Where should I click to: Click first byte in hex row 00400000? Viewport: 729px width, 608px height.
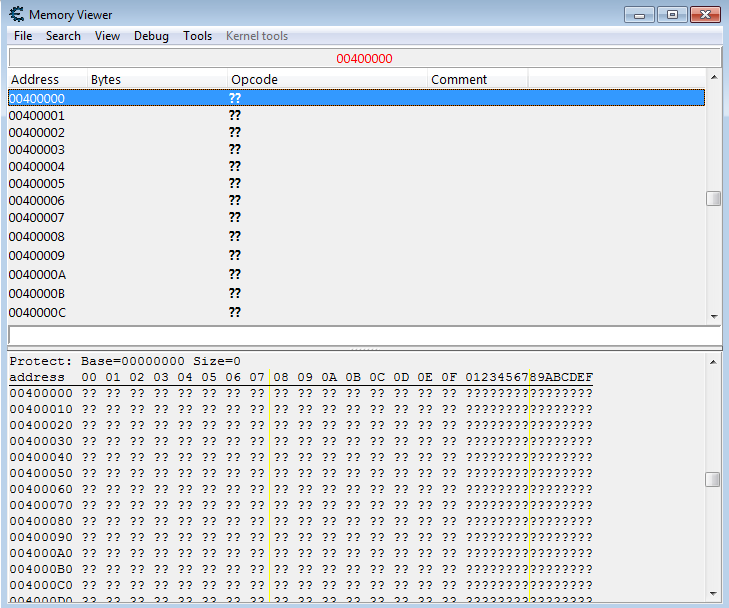(89, 393)
